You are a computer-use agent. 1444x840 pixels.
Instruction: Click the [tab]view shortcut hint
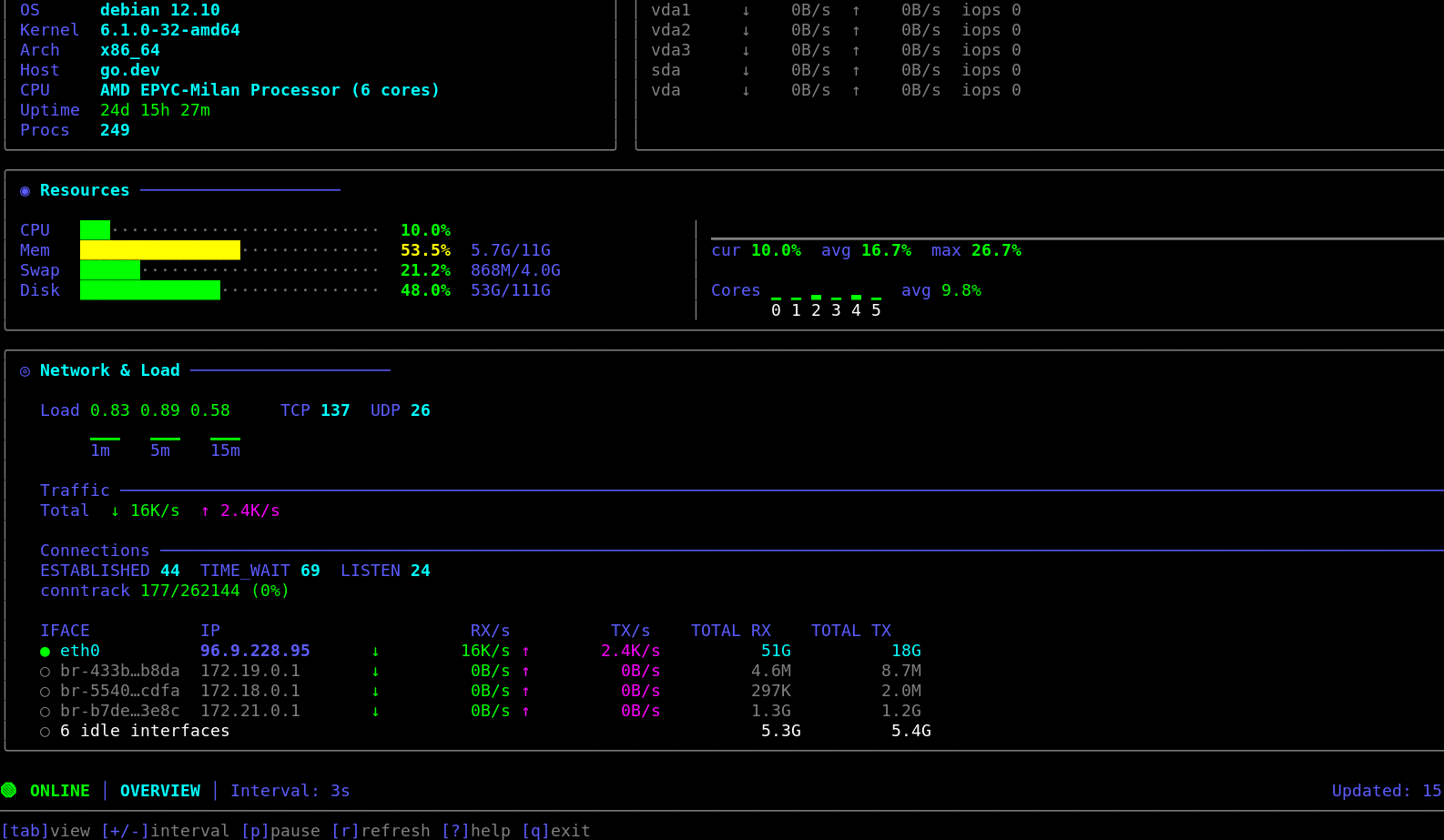[x=46, y=831]
